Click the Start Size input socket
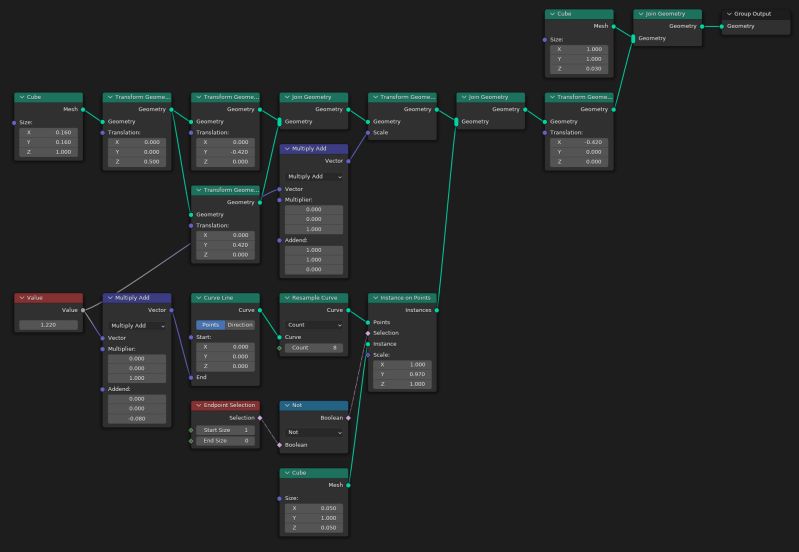The image size is (799, 552). (x=191, y=430)
